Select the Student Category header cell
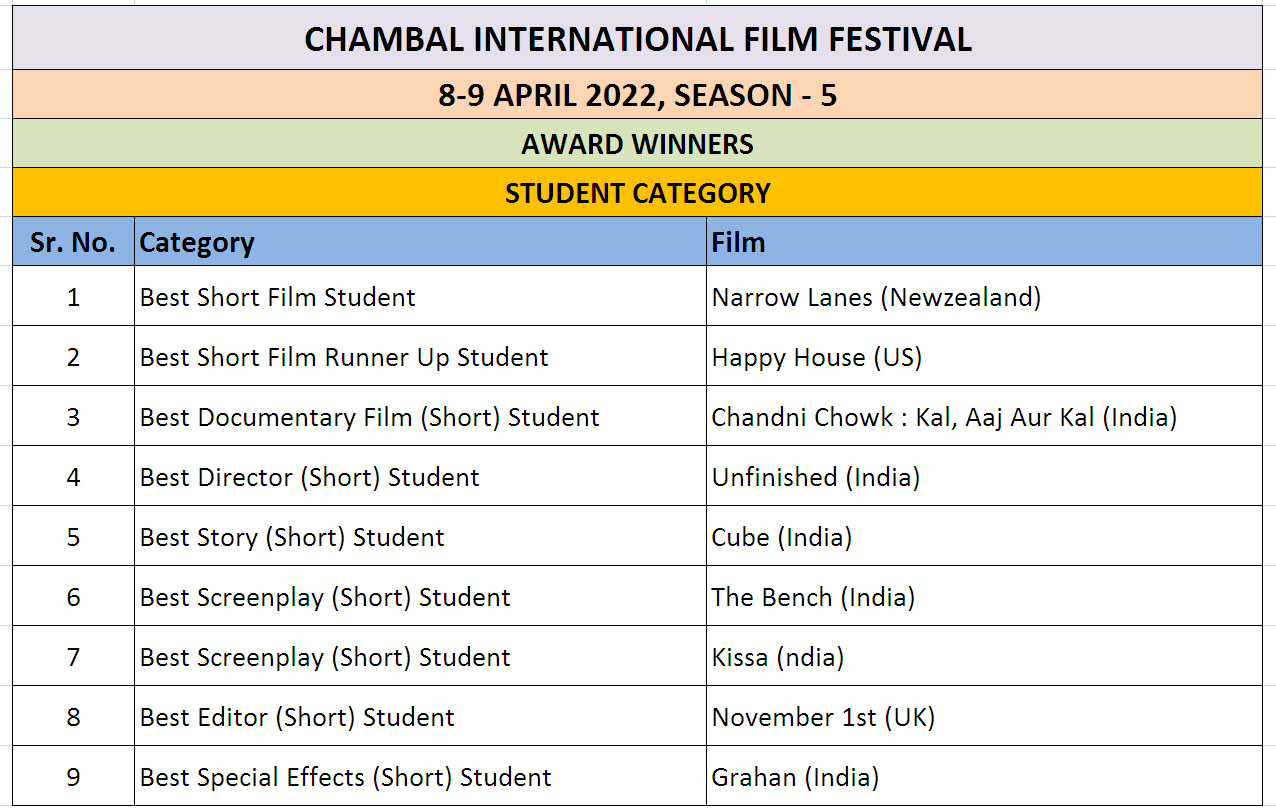This screenshot has width=1276, height=812. (x=637, y=192)
